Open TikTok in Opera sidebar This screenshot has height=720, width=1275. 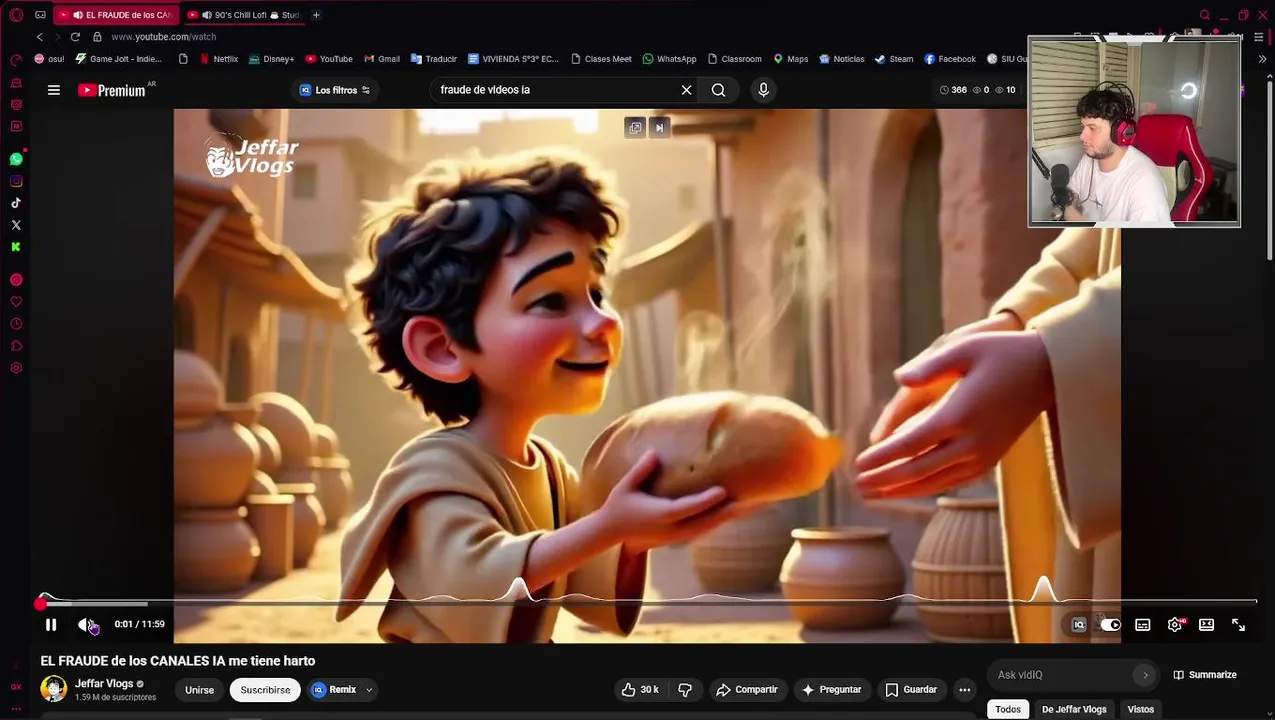point(16,203)
